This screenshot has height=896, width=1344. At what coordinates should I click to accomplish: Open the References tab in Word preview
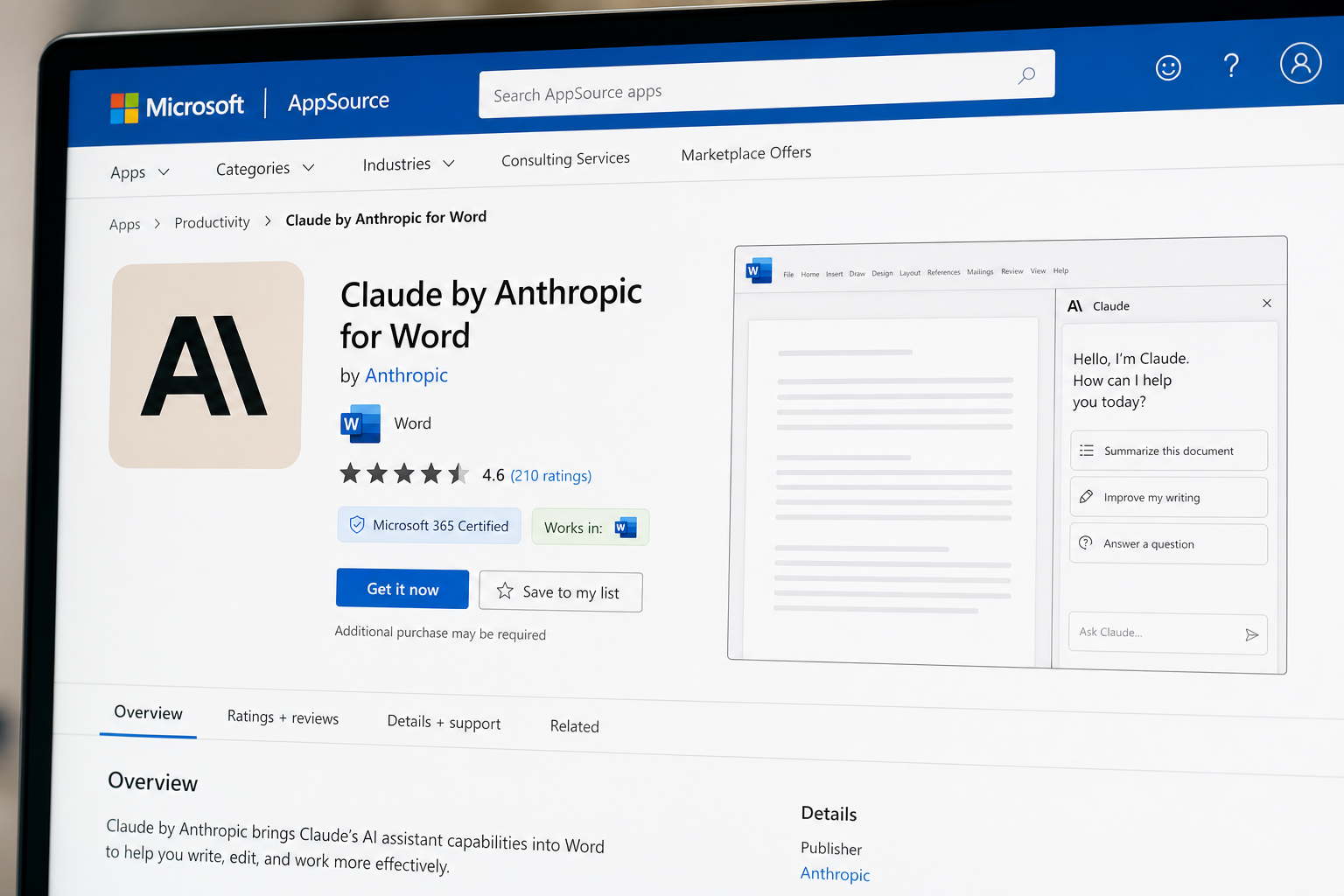click(943, 272)
